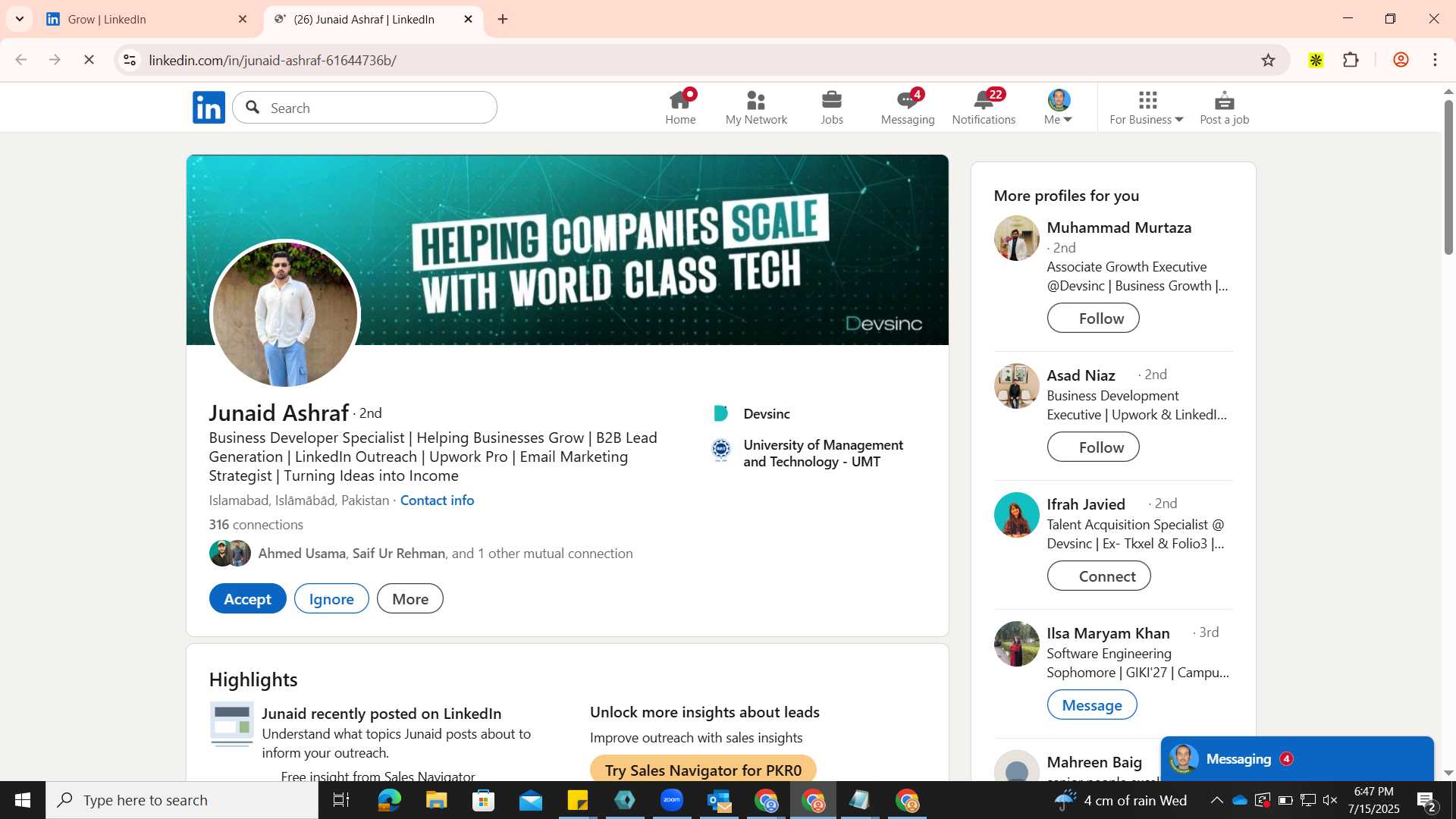Screen dimensions: 1456x819
Task: Follow Muhammad Murtaza
Action: [x=1093, y=318]
